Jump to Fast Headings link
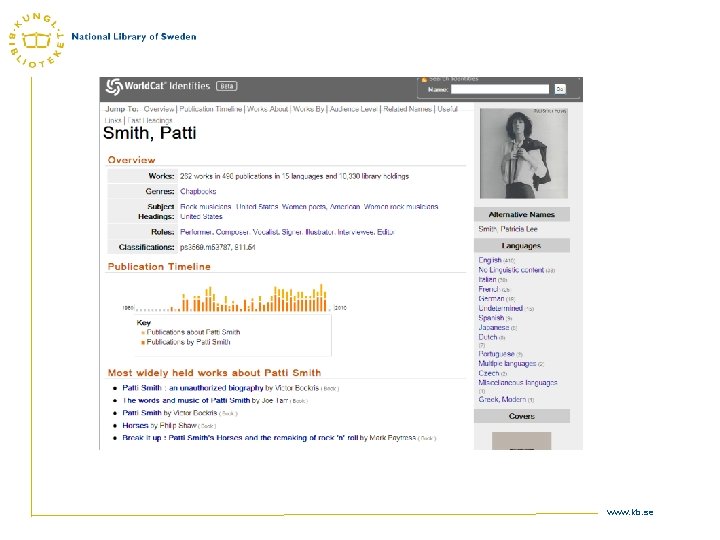This screenshot has height=540, width=720. coord(150,120)
